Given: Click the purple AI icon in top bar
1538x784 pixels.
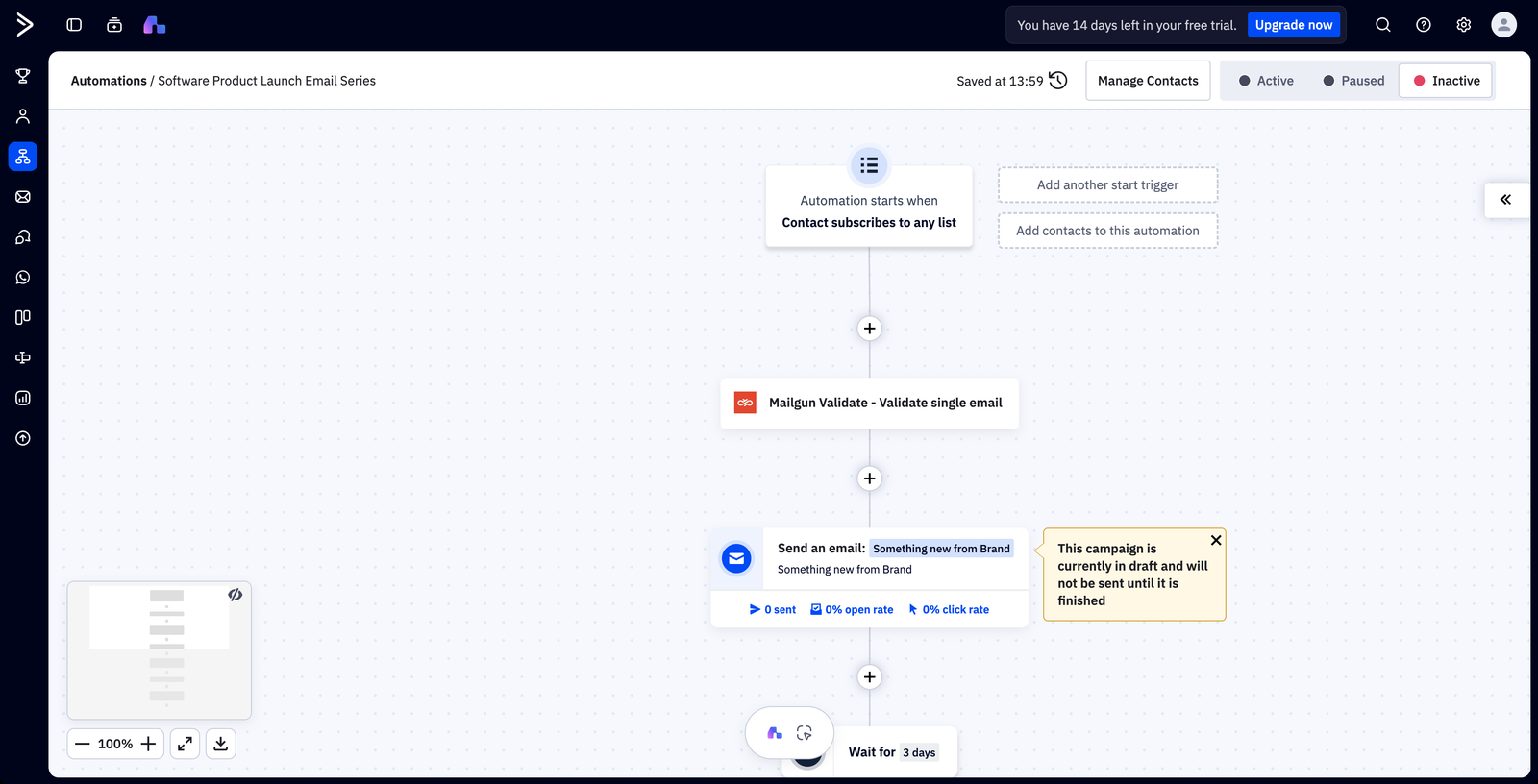Looking at the screenshot, I should pos(155,25).
